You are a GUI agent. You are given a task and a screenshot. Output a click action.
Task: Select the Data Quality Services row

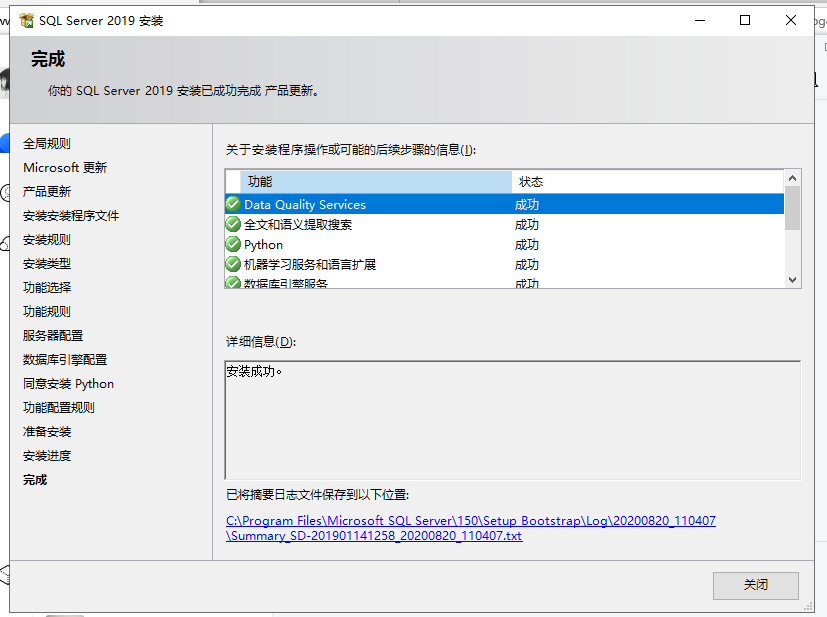(505, 204)
